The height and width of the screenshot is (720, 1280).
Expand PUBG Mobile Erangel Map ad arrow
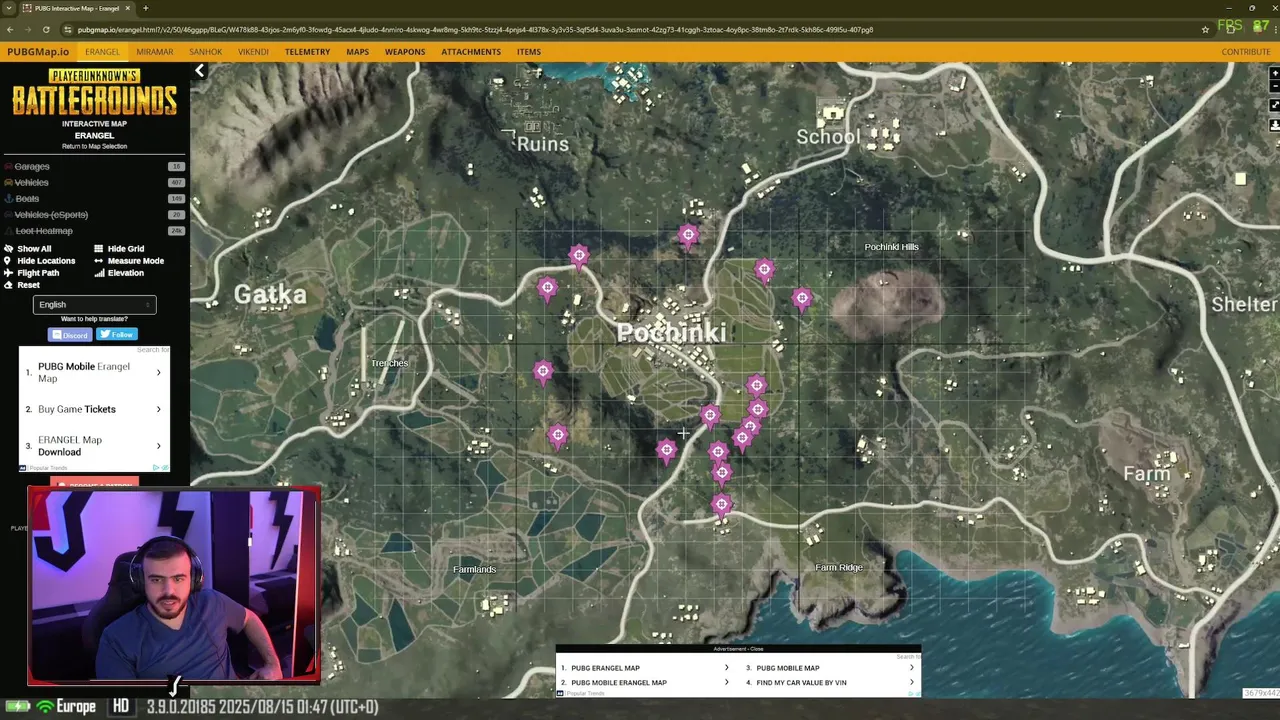click(158, 373)
